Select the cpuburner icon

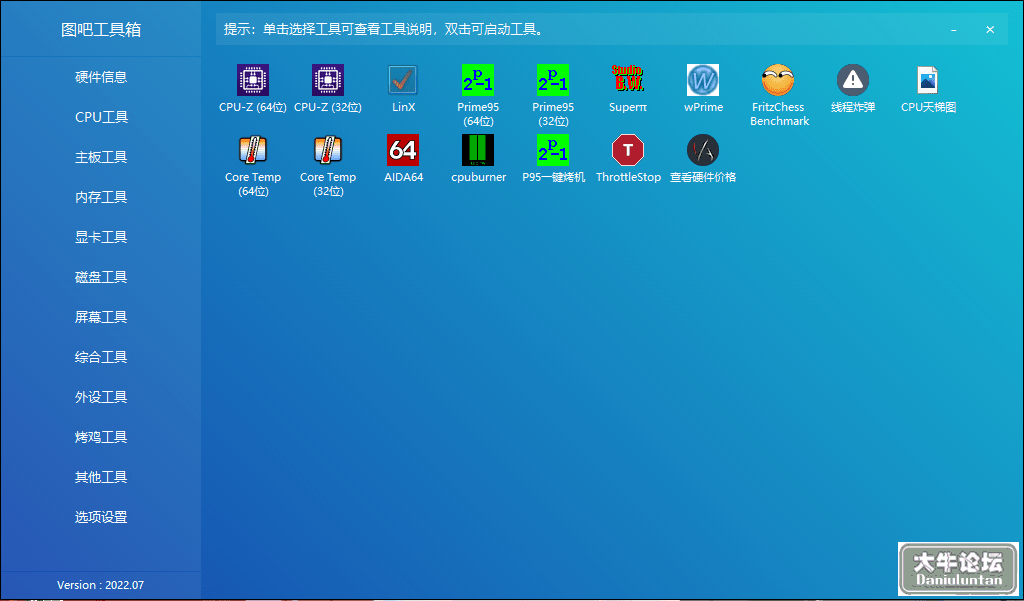coord(478,150)
